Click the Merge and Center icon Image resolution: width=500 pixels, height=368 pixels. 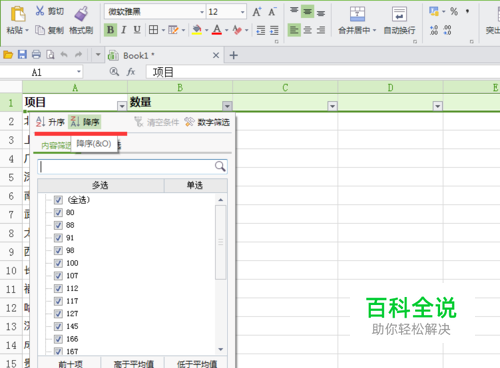357,14
